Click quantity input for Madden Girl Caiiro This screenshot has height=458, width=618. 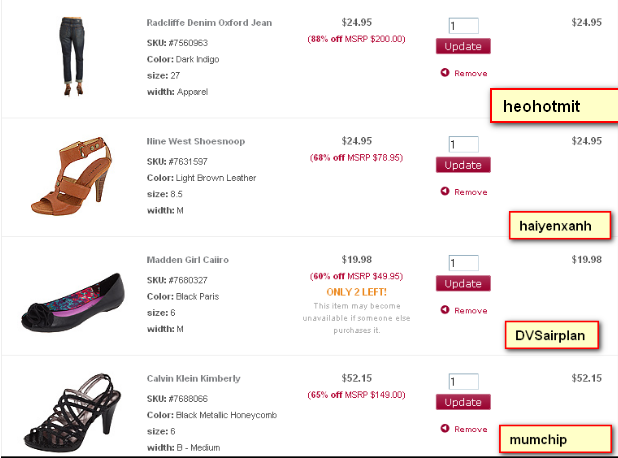[464, 263]
